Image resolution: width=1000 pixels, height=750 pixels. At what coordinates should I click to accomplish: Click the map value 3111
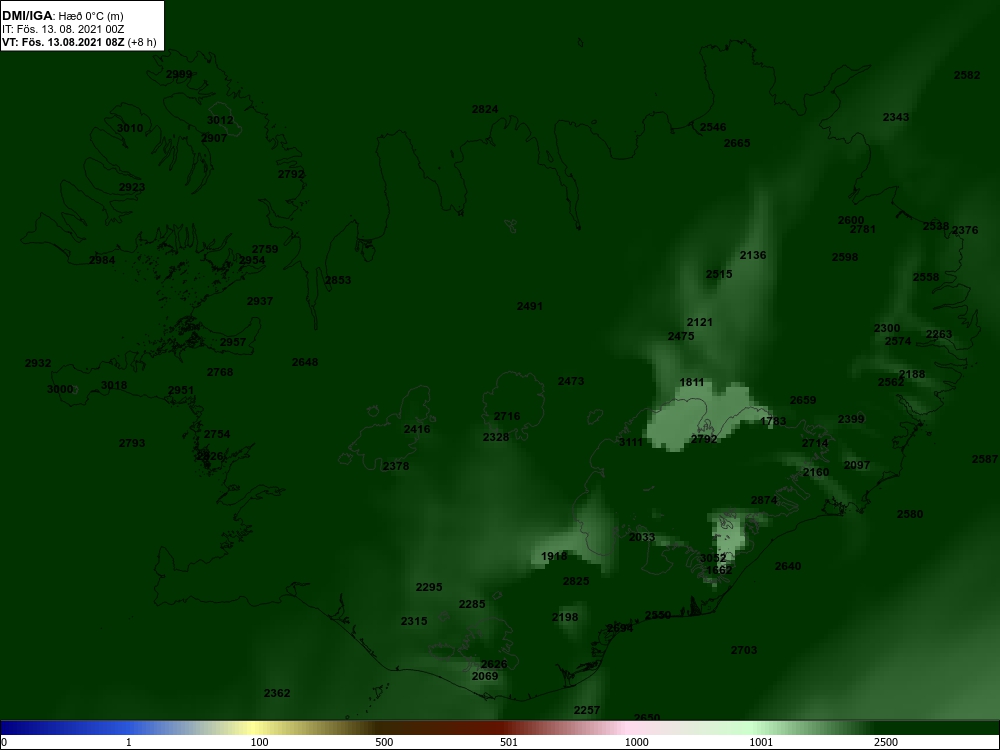(x=631, y=442)
